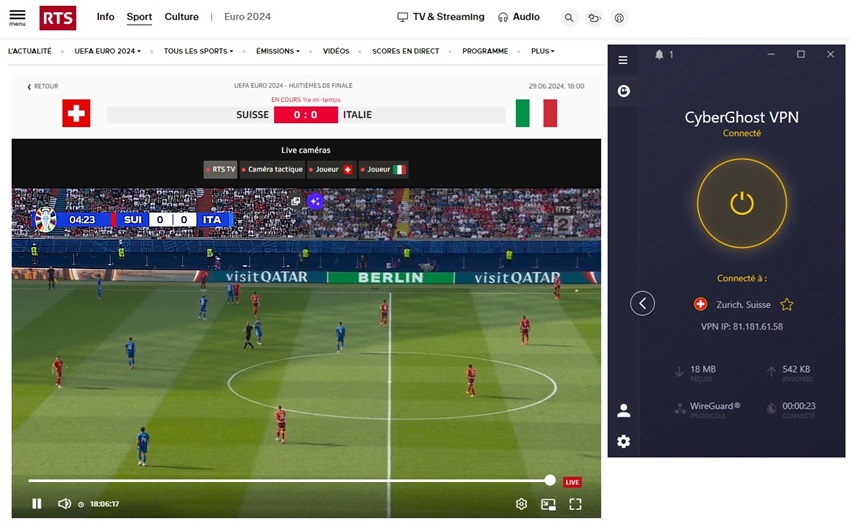Select the Italian Joueur camera
Viewport: 850px width, 522px height.
pyautogui.click(x=383, y=169)
